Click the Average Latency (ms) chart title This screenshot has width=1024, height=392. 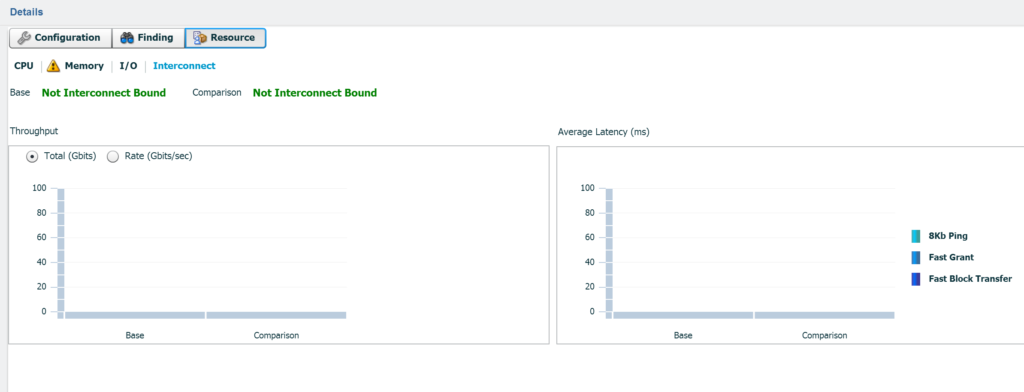[x=603, y=132]
